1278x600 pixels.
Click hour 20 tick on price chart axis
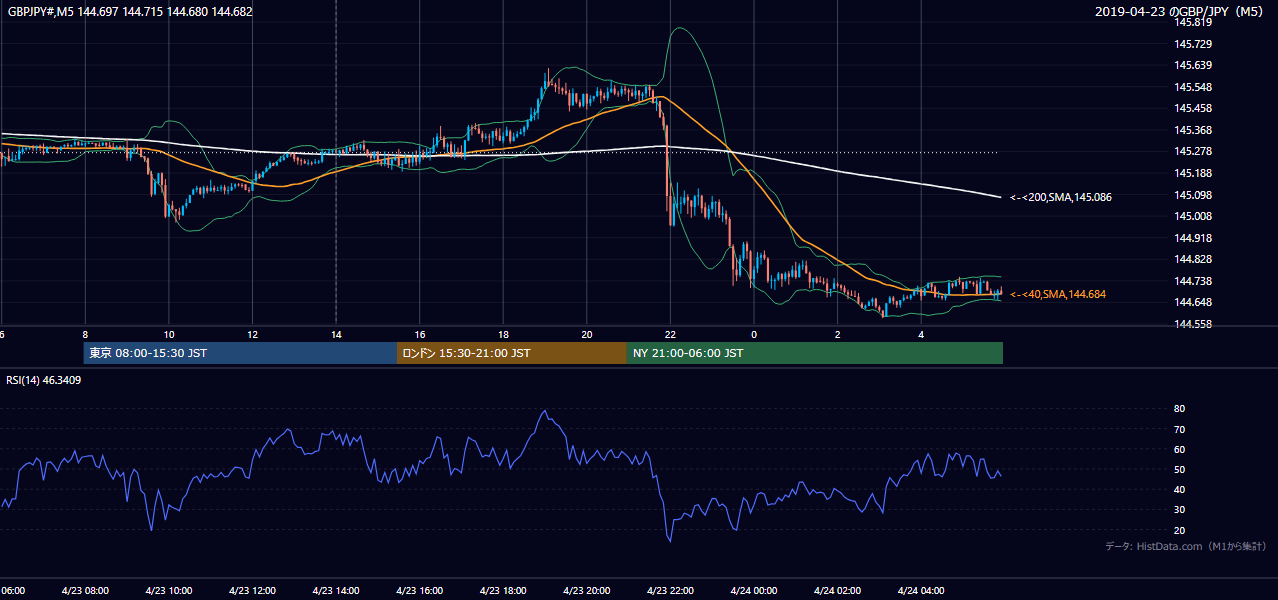(x=587, y=335)
